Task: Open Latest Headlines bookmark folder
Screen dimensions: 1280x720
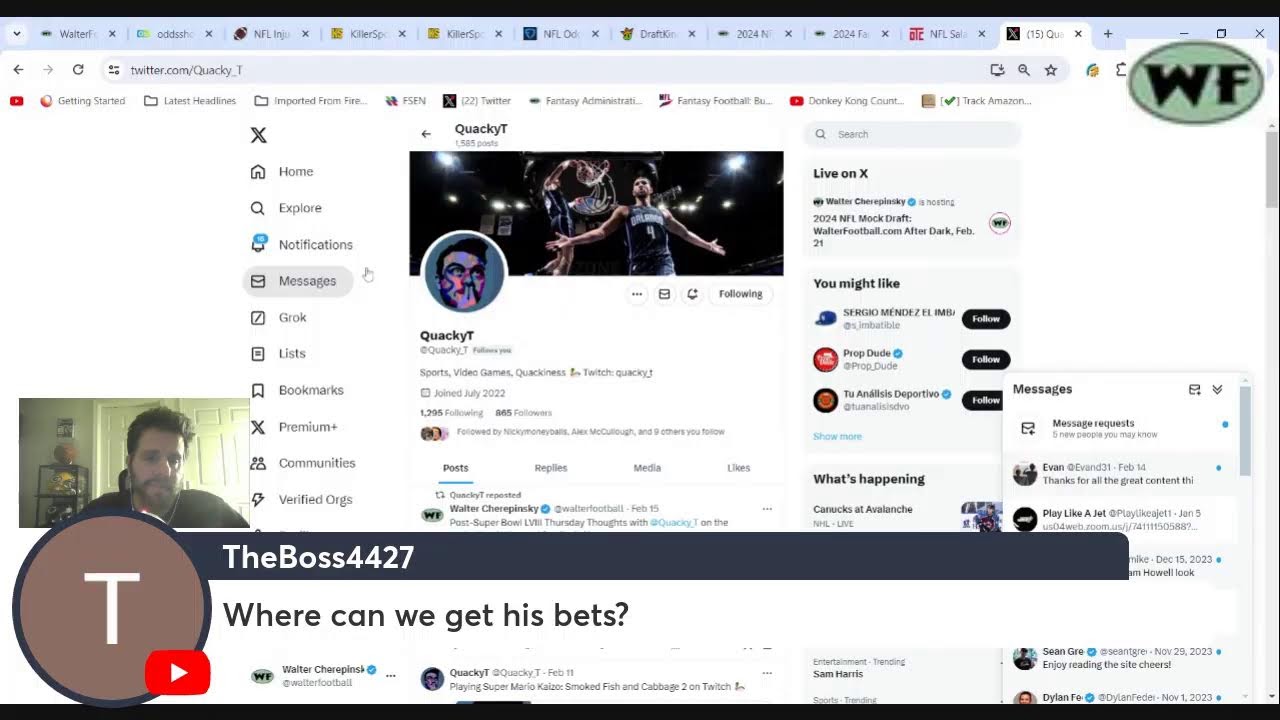Action: 190,101
